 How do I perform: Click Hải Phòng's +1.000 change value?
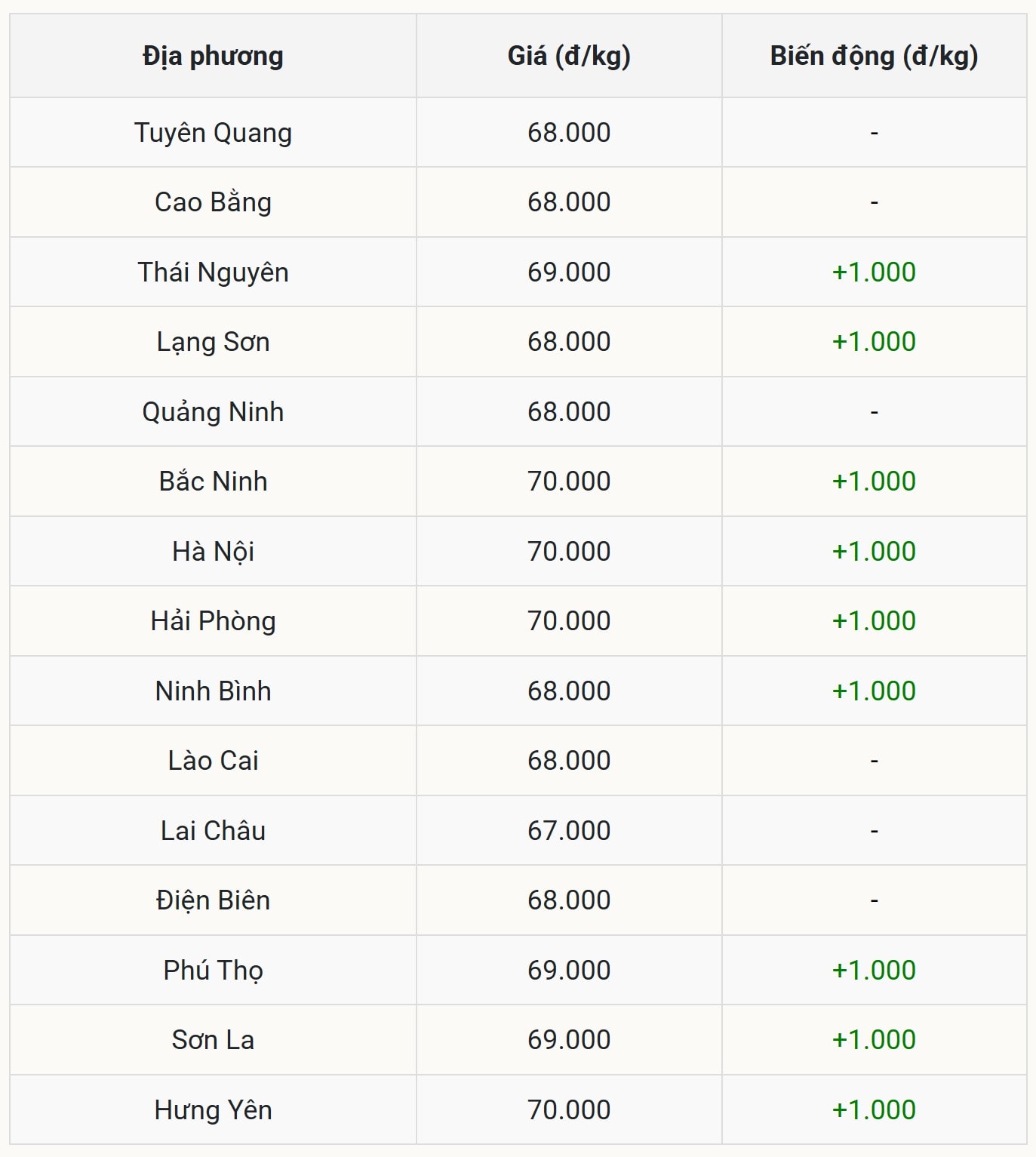[x=874, y=621]
